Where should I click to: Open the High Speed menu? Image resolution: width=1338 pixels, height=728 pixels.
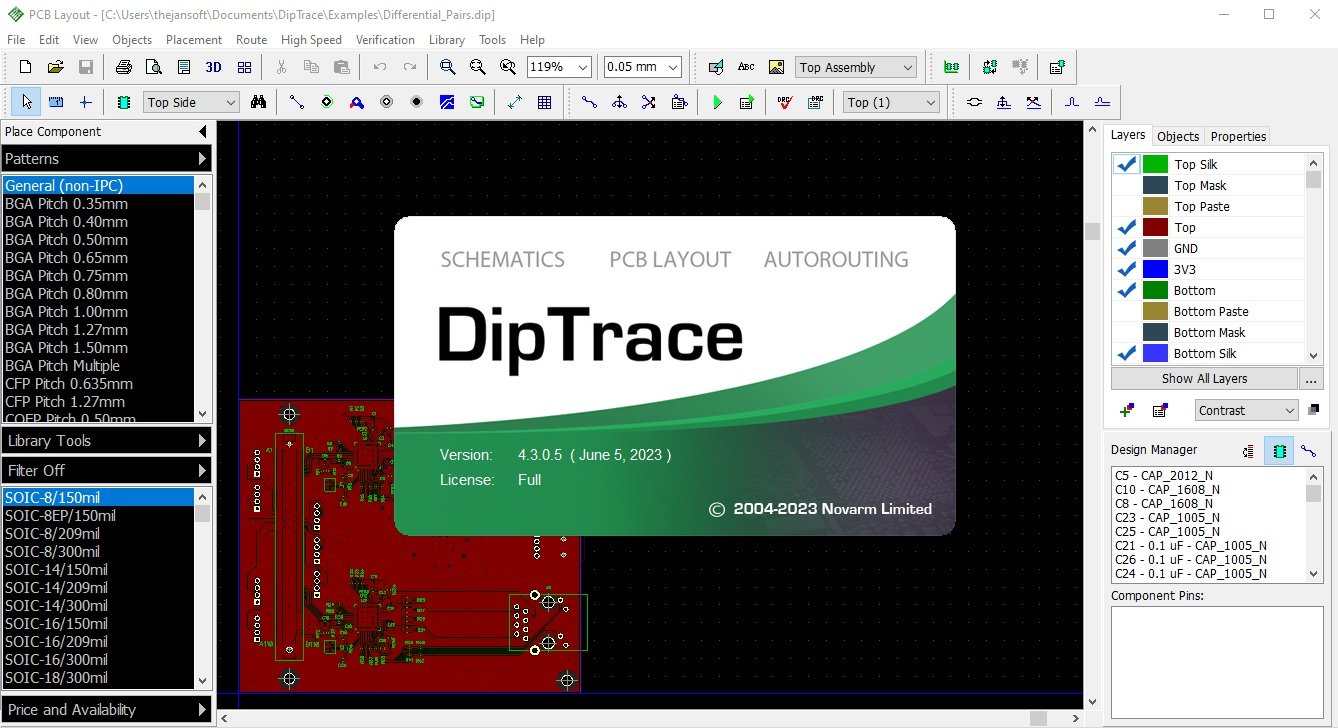click(x=311, y=40)
